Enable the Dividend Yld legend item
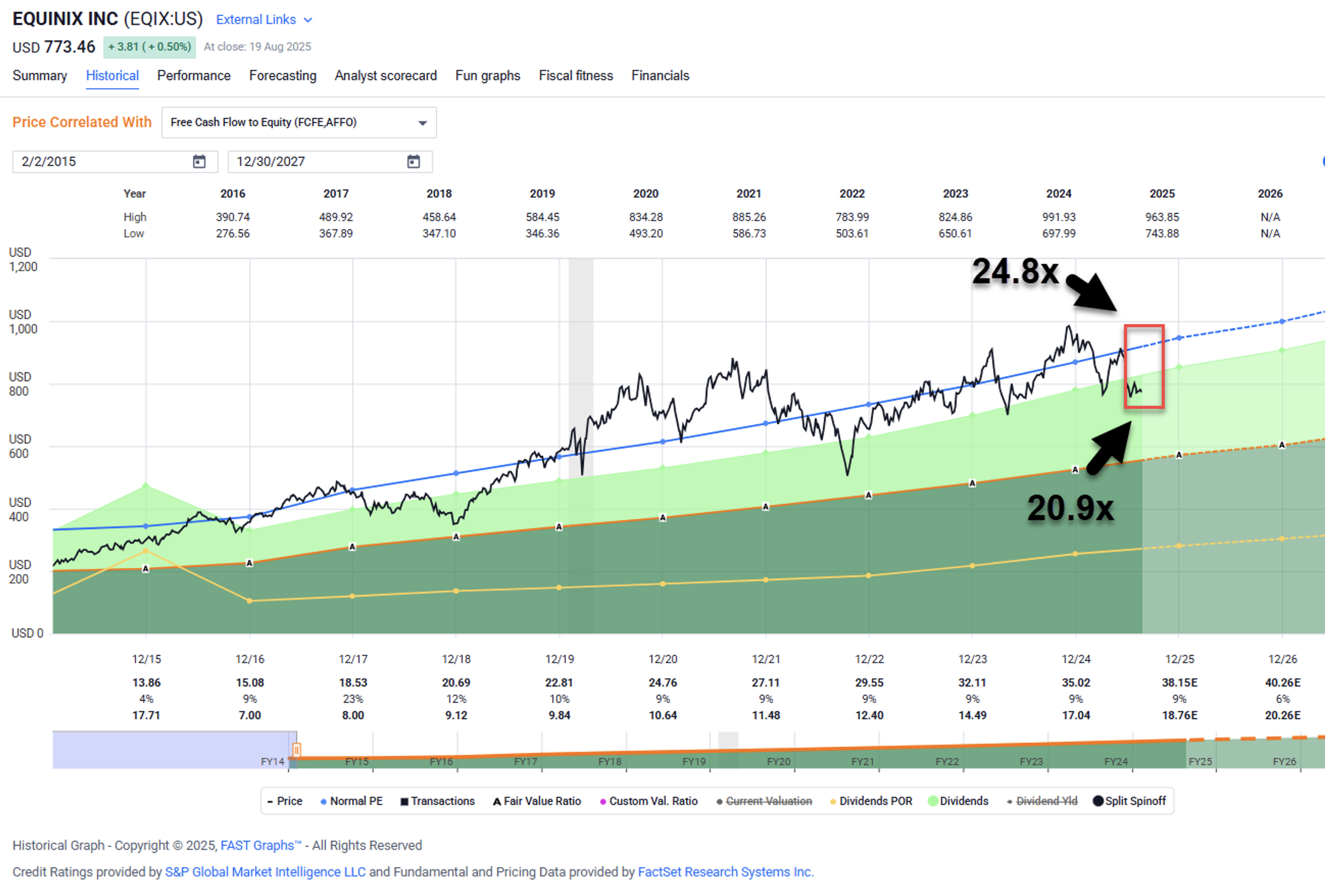This screenshot has width=1328, height=896. coord(1042,801)
